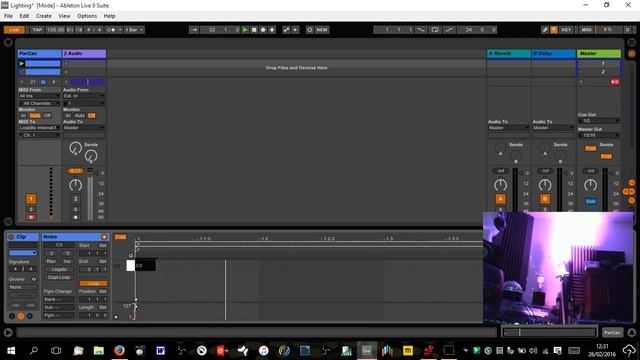Open the 1 Bar quantization dropdown

134,30
